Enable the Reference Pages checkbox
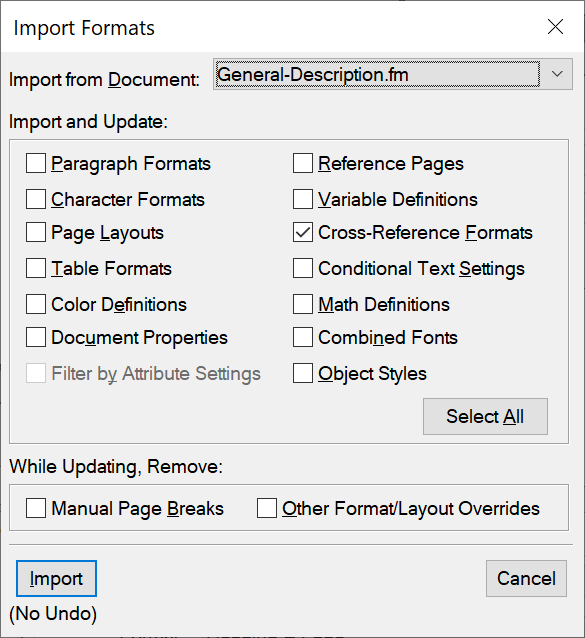Viewport: 585px width, 638px height. pos(303,163)
